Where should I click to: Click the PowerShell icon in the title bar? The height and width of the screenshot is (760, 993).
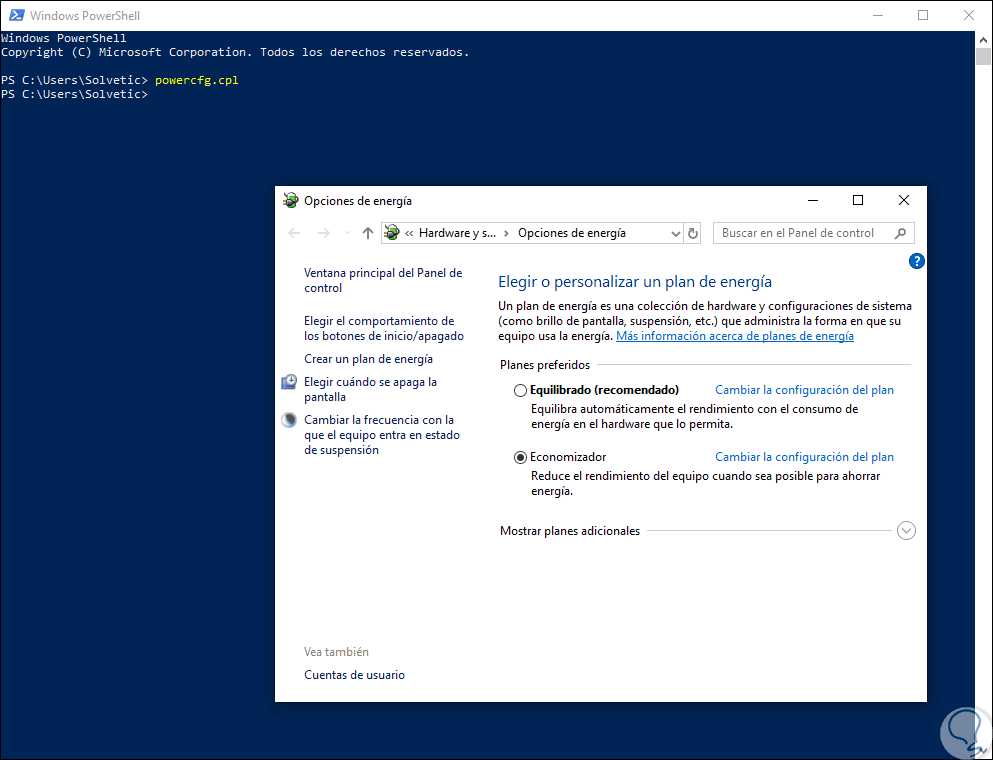(x=16, y=15)
